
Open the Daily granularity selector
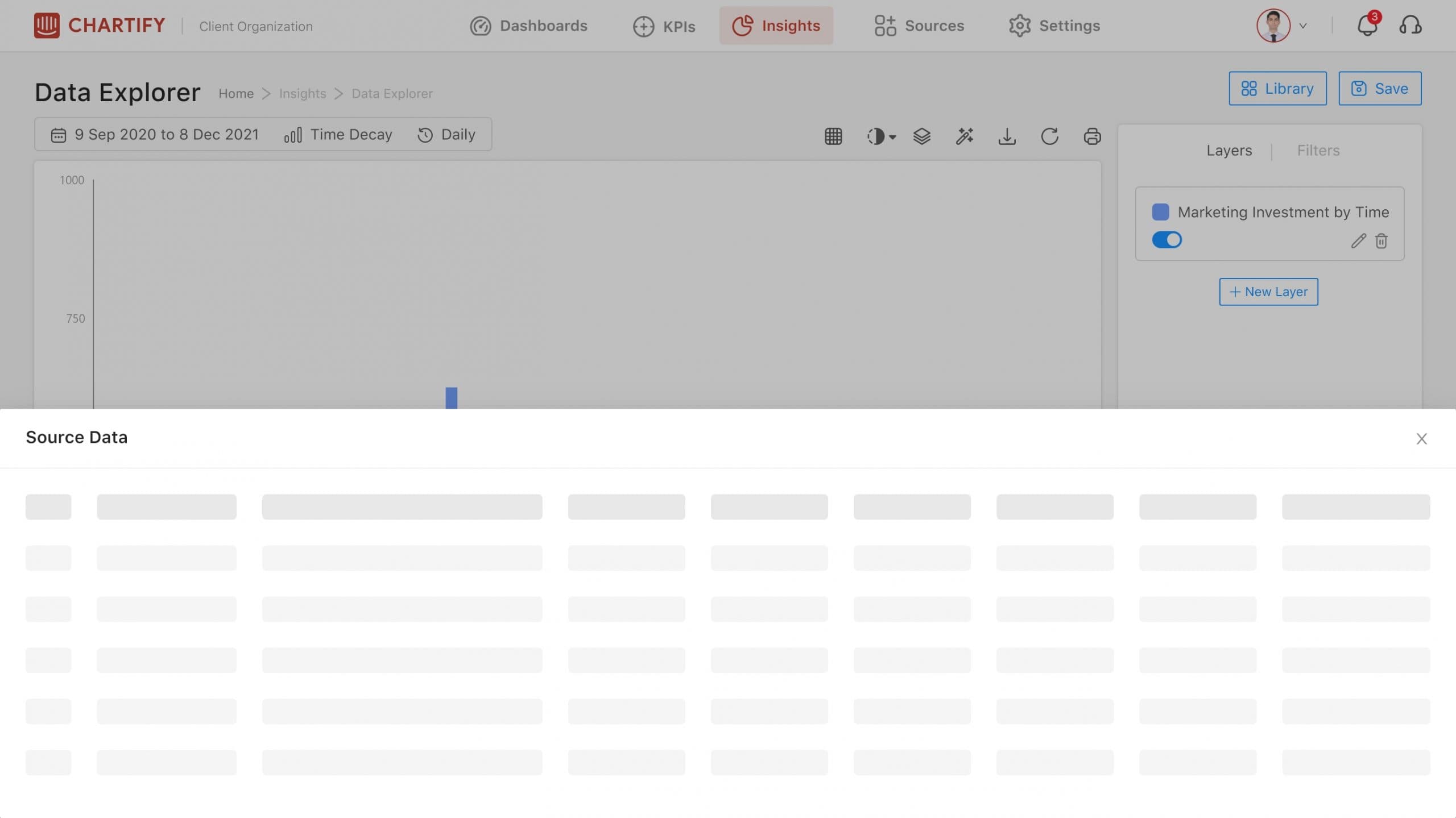point(446,135)
